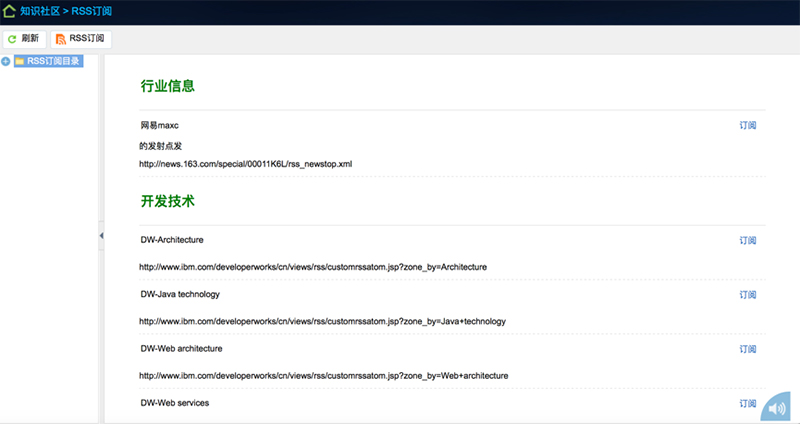Click the 网易maxc feed title

point(160,125)
